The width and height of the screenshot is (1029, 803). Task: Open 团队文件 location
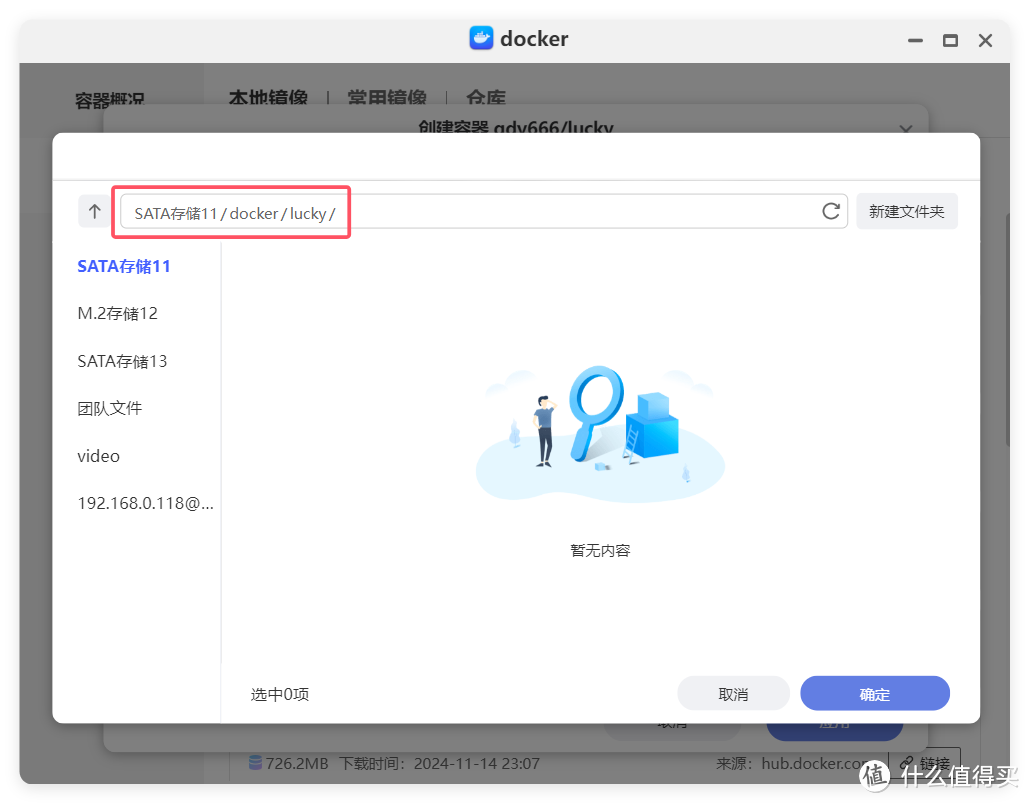click(x=110, y=409)
